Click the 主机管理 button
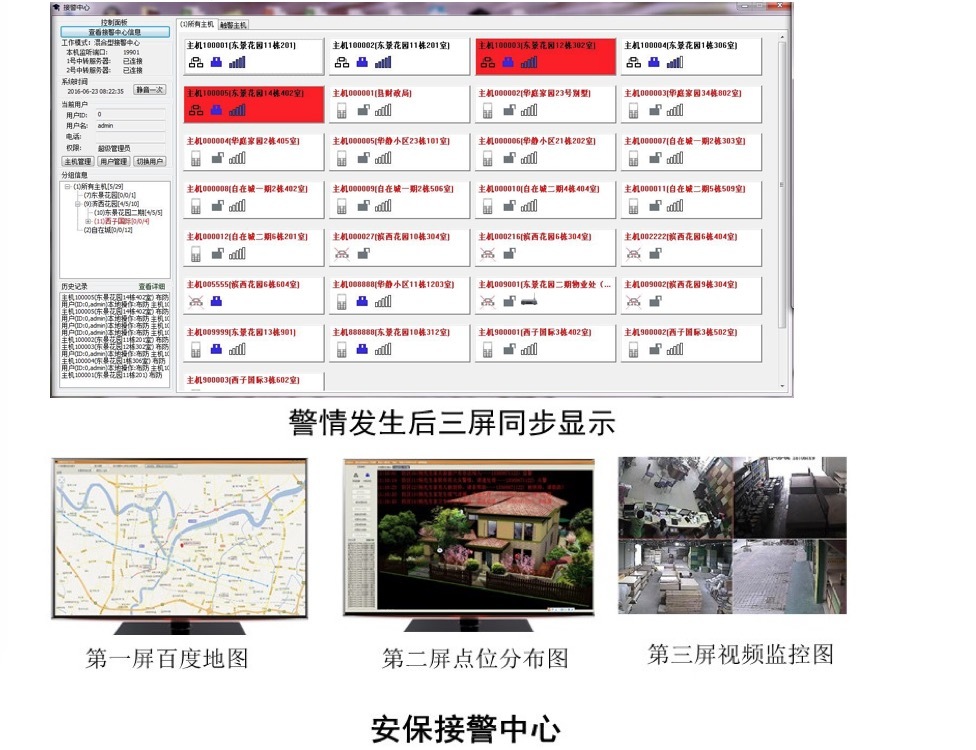Viewport: 976px width, 750px height. 77,161
